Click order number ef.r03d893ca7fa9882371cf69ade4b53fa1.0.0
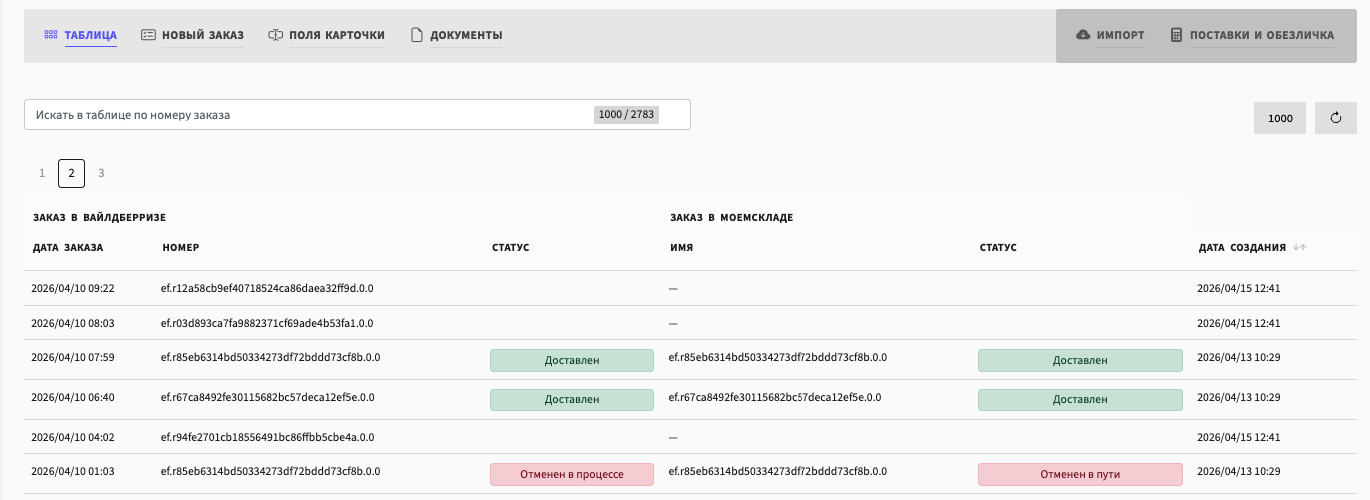The height and width of the screenshot is (500, 1370). click(267, 323)
